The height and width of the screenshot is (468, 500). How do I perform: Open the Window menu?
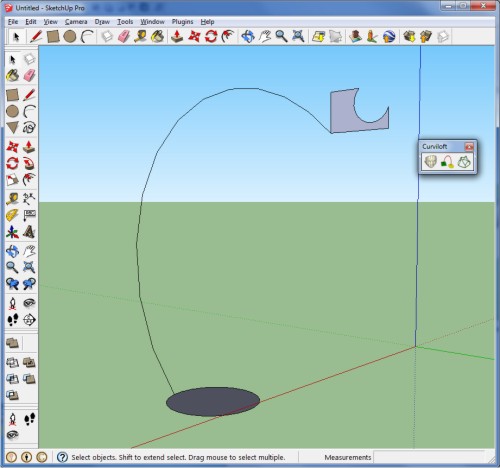coord(152,22)
